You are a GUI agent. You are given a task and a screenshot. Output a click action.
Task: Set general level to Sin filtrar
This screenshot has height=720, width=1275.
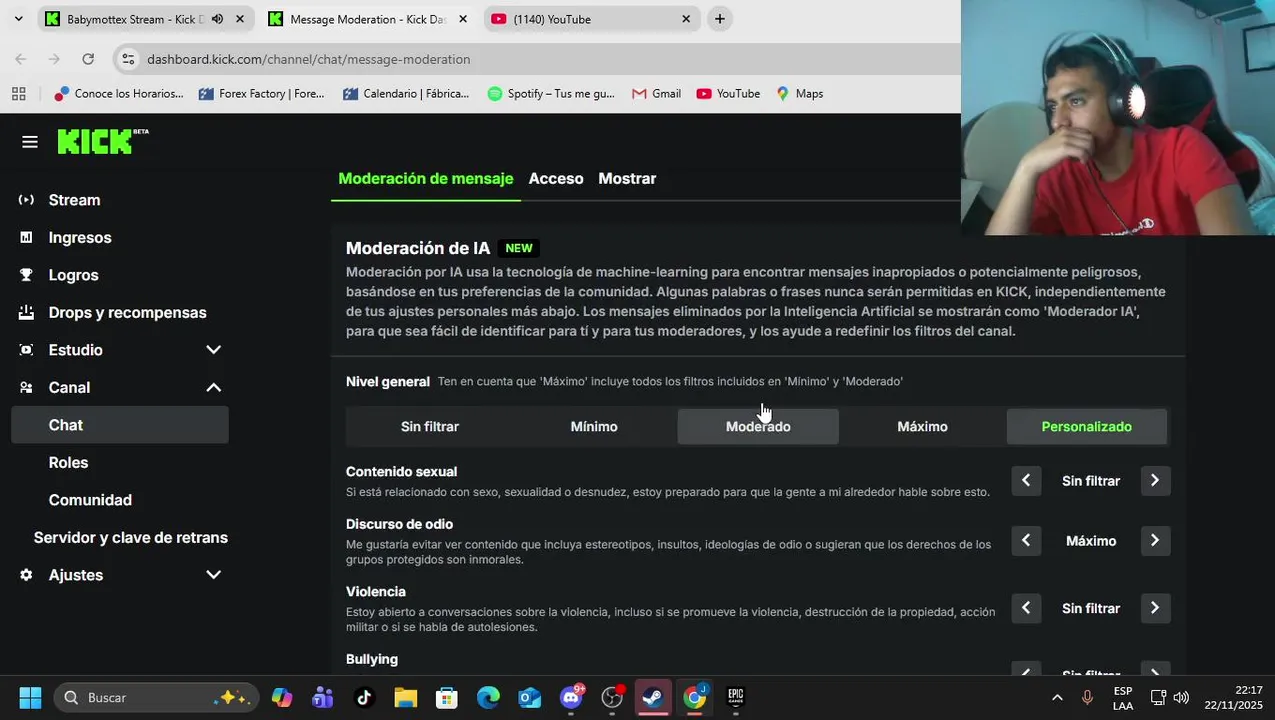coord(430,426)
